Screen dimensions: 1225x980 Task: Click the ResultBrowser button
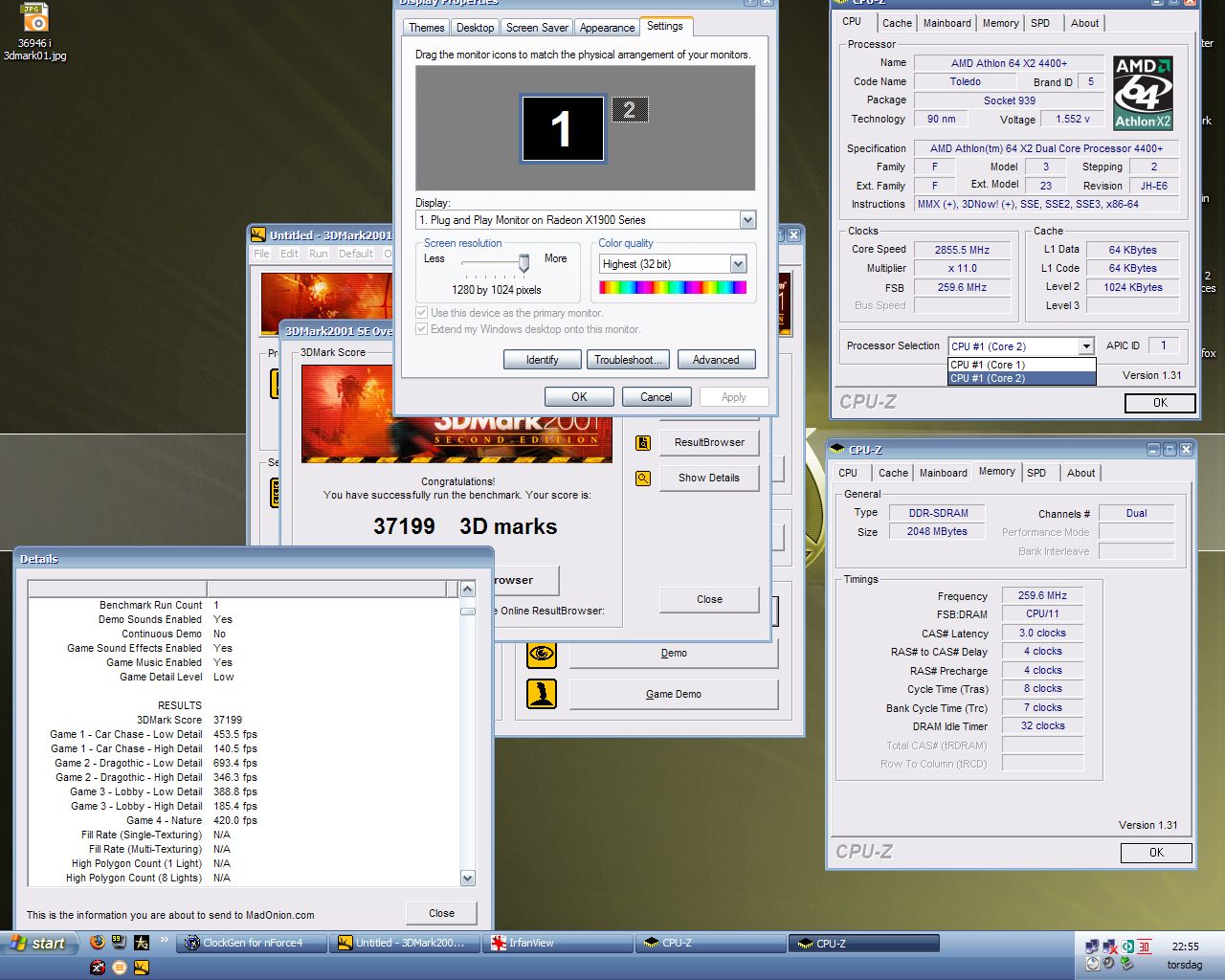709,442
